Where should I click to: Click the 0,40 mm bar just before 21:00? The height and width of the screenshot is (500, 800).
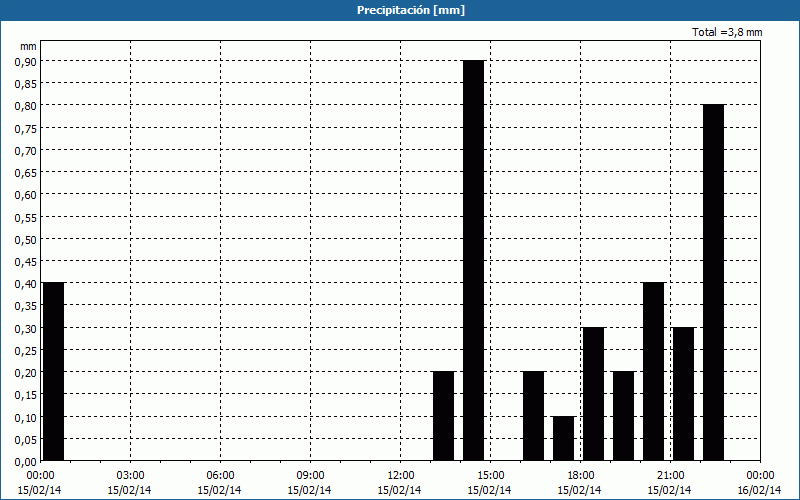(x=654, y=371)
